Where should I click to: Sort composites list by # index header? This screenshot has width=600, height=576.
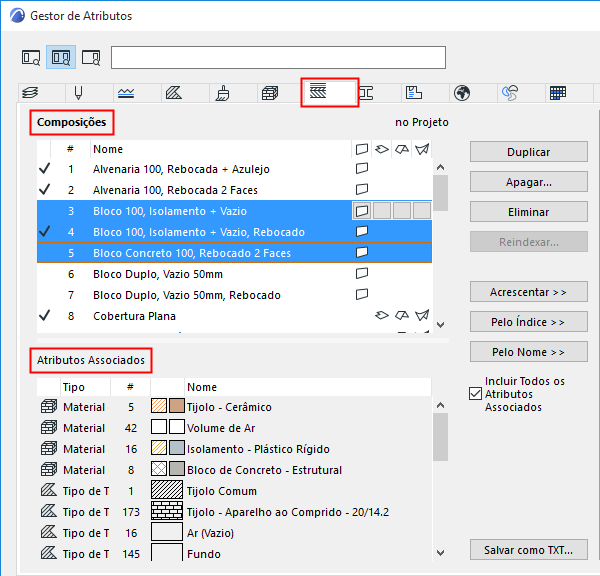(x=70, y=149)
